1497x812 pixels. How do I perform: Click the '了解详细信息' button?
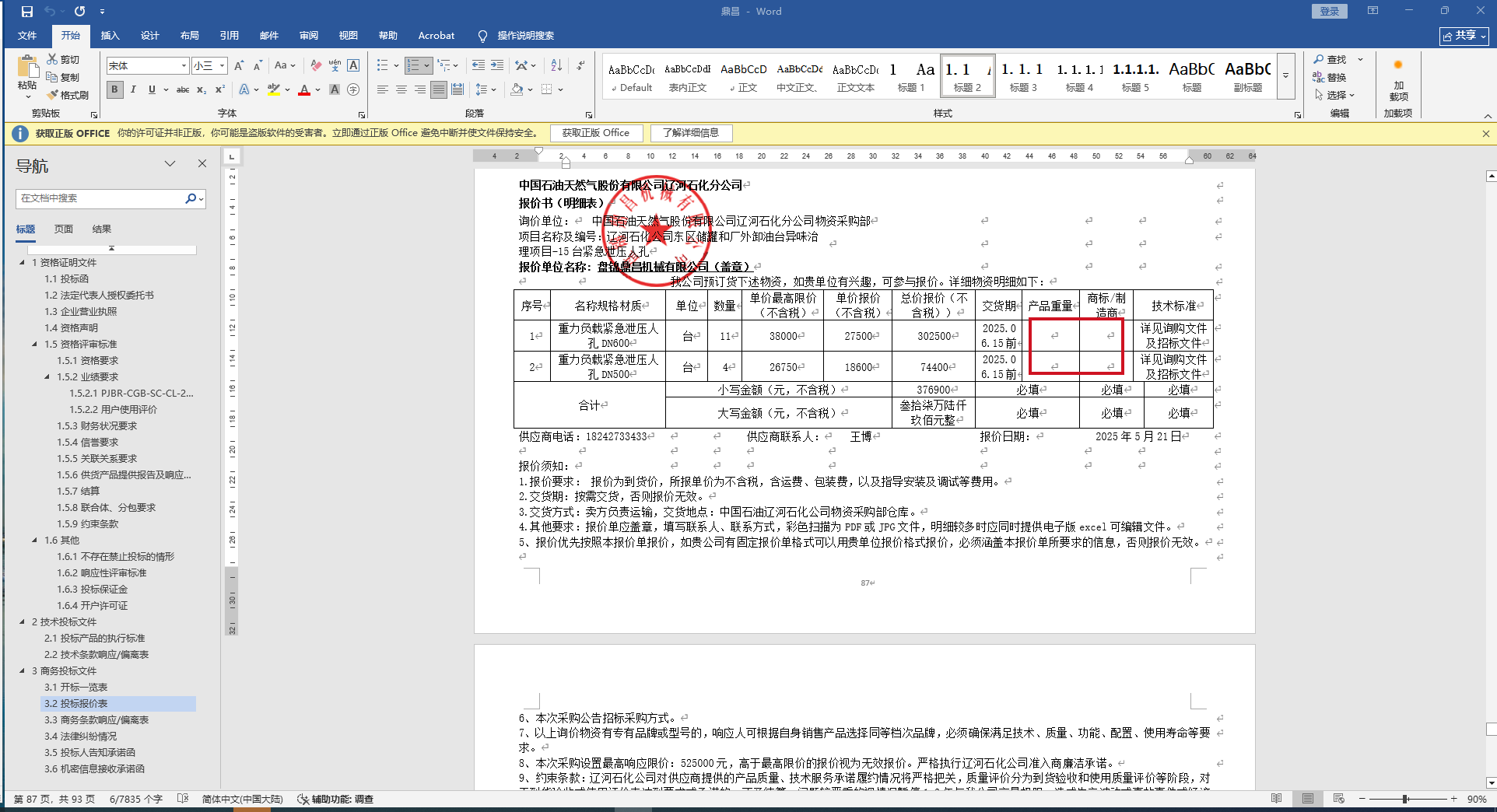[x=691, y=133]
